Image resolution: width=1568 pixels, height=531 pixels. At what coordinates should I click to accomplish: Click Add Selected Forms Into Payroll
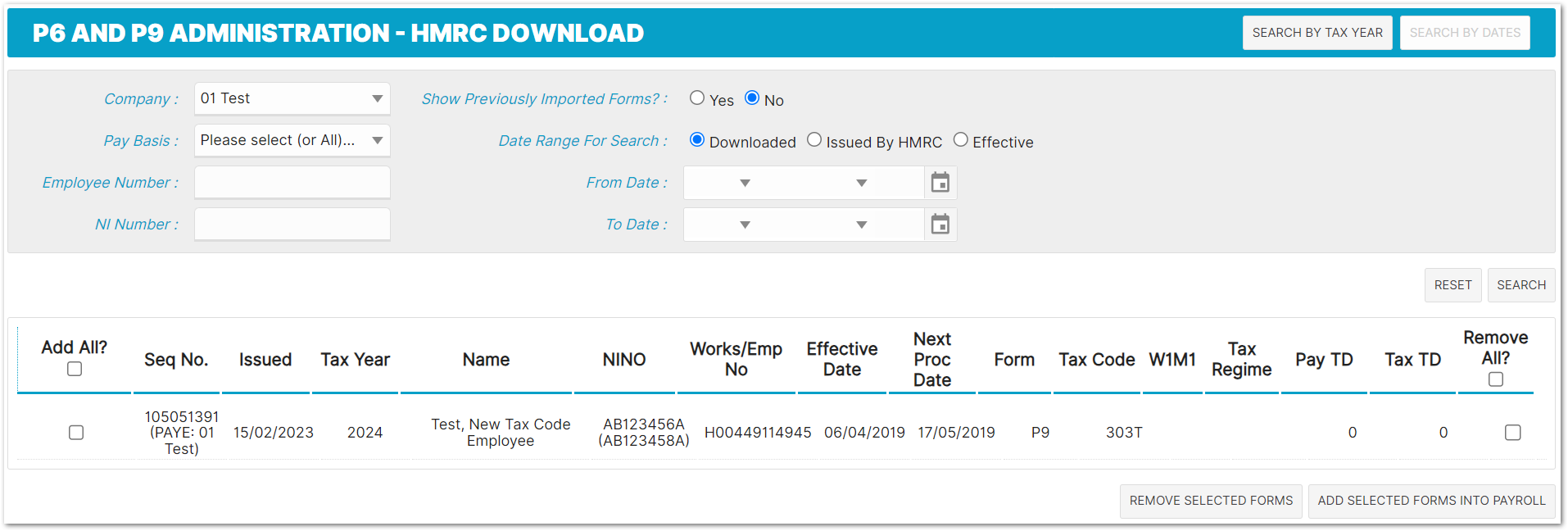pos(1431,501)
